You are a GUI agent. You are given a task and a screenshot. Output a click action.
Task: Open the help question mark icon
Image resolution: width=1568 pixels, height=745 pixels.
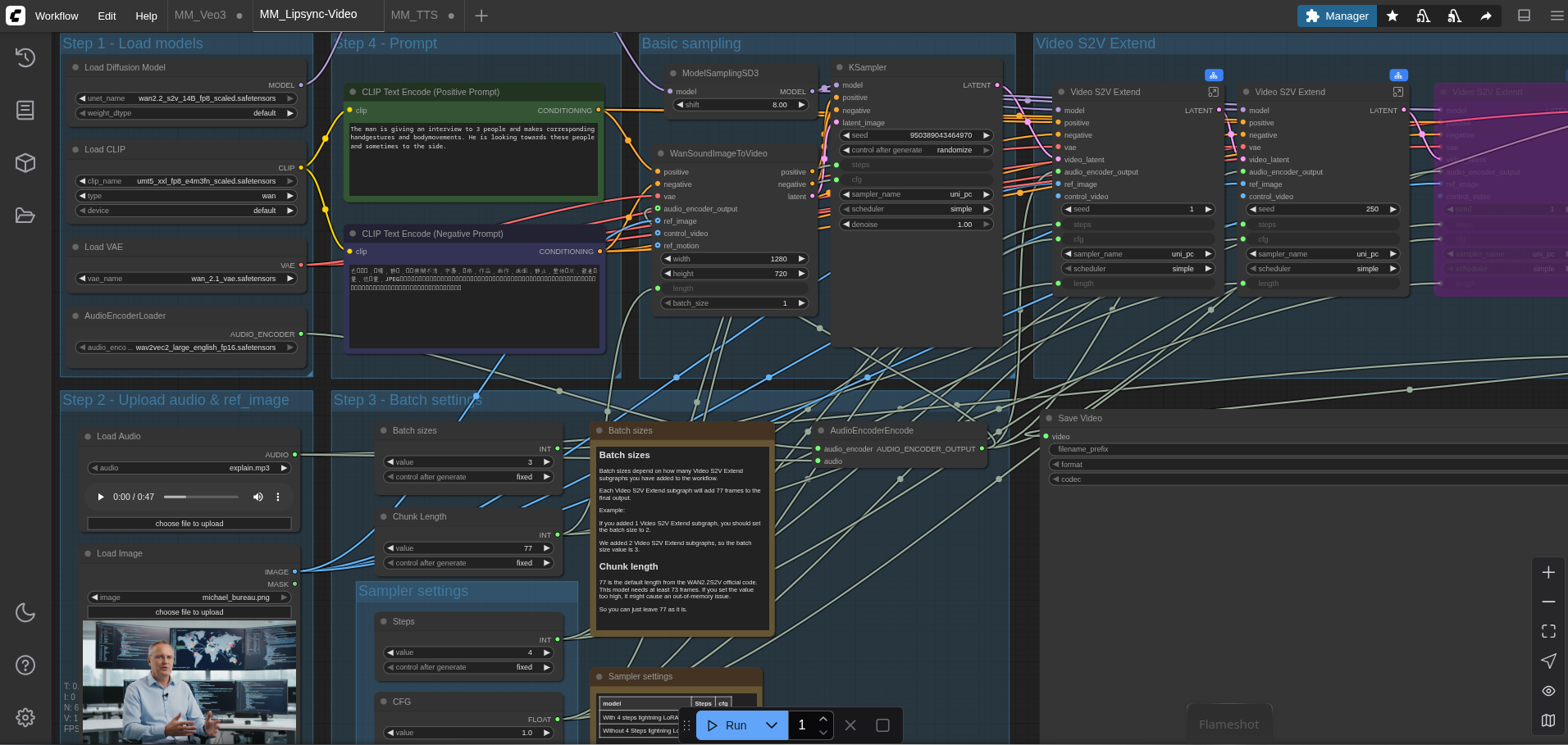pyautogui.click(x=25, y=665)
